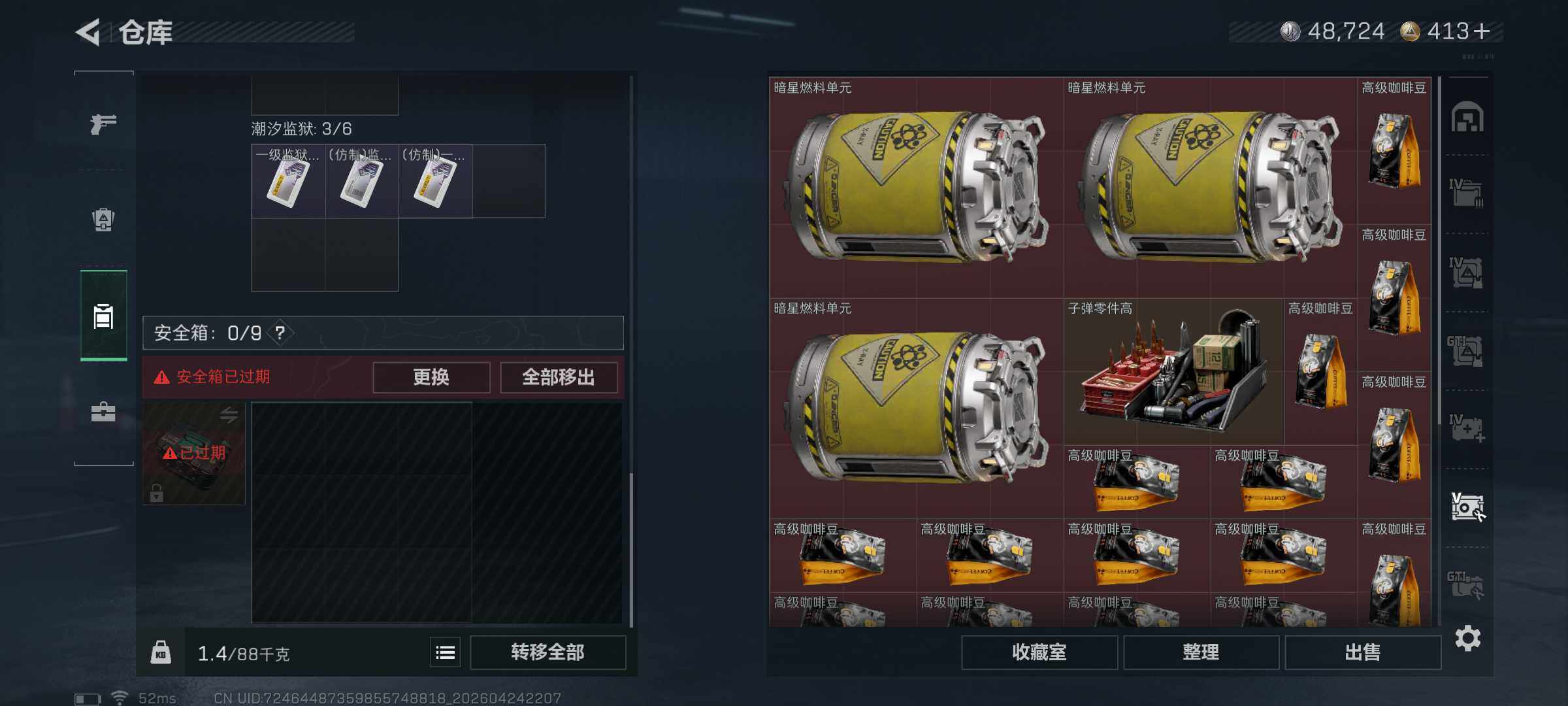Select the 子弹零件高 ammo parts item
1568x706 pixels.
[x=1174, y=372]
